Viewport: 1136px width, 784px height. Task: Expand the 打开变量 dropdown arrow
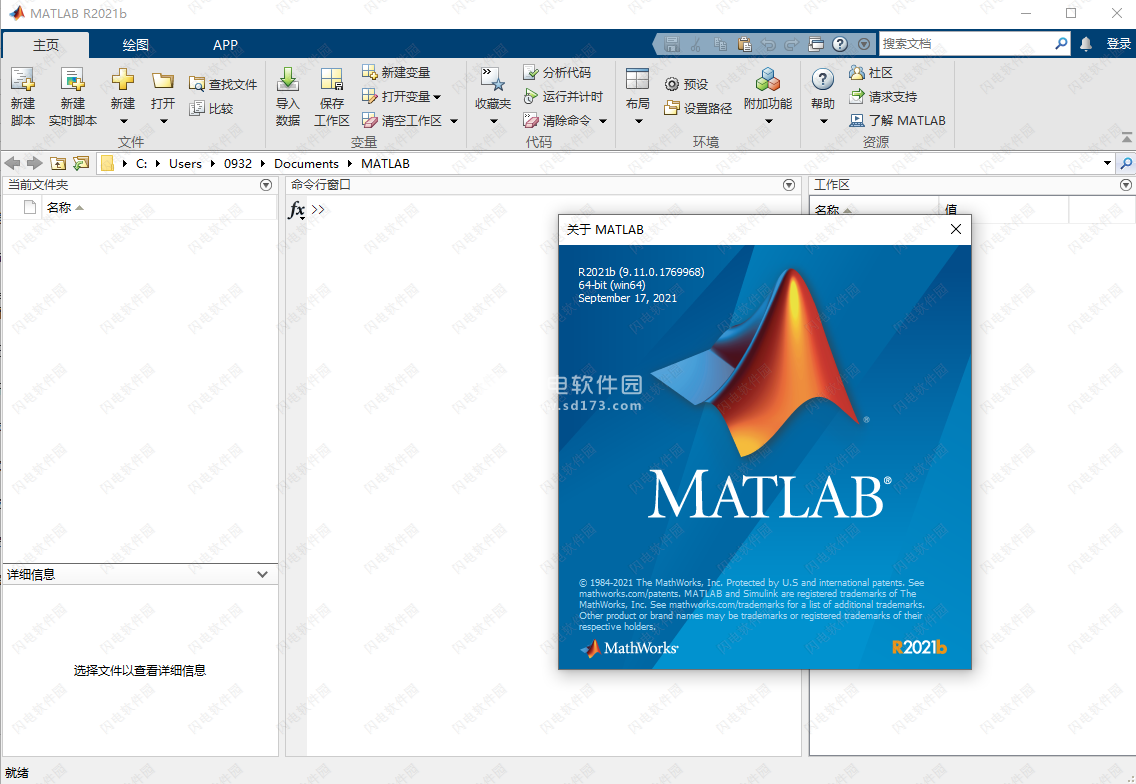(437, 97)
